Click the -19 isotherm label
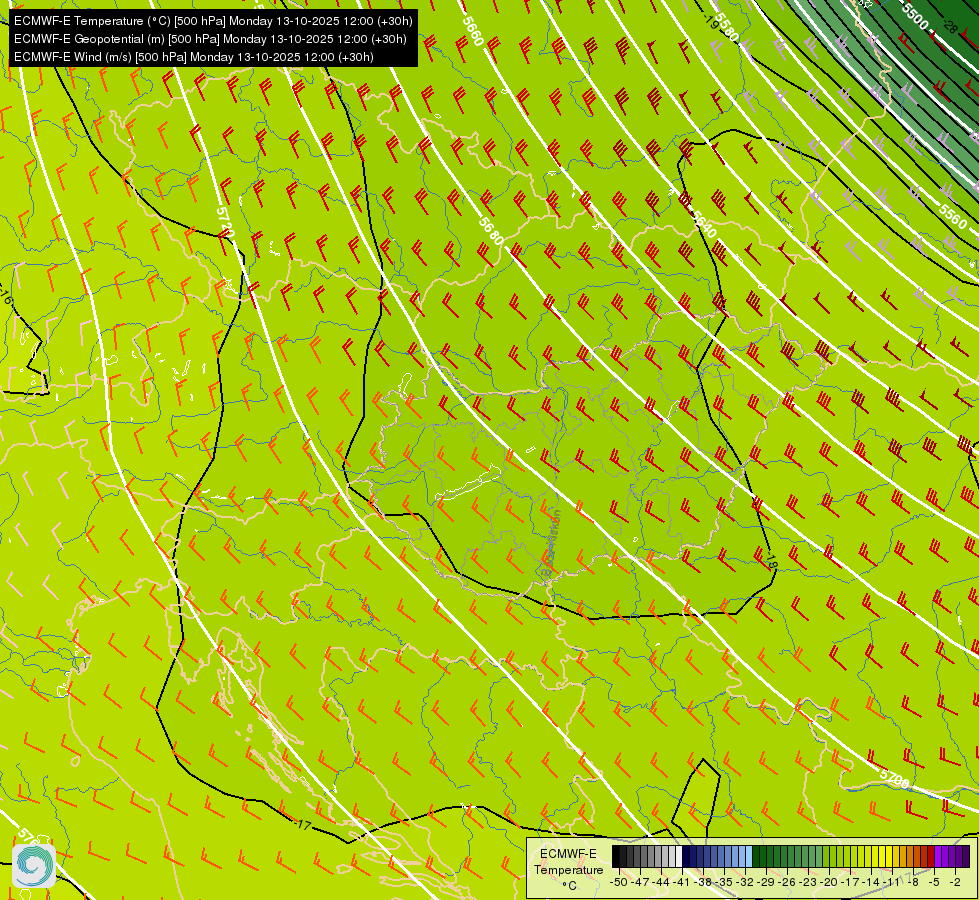 711,21
